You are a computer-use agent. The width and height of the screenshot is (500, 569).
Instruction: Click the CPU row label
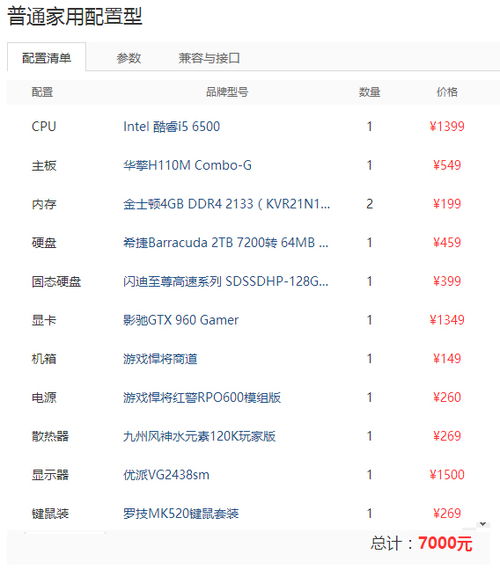[x=44, y=127]
